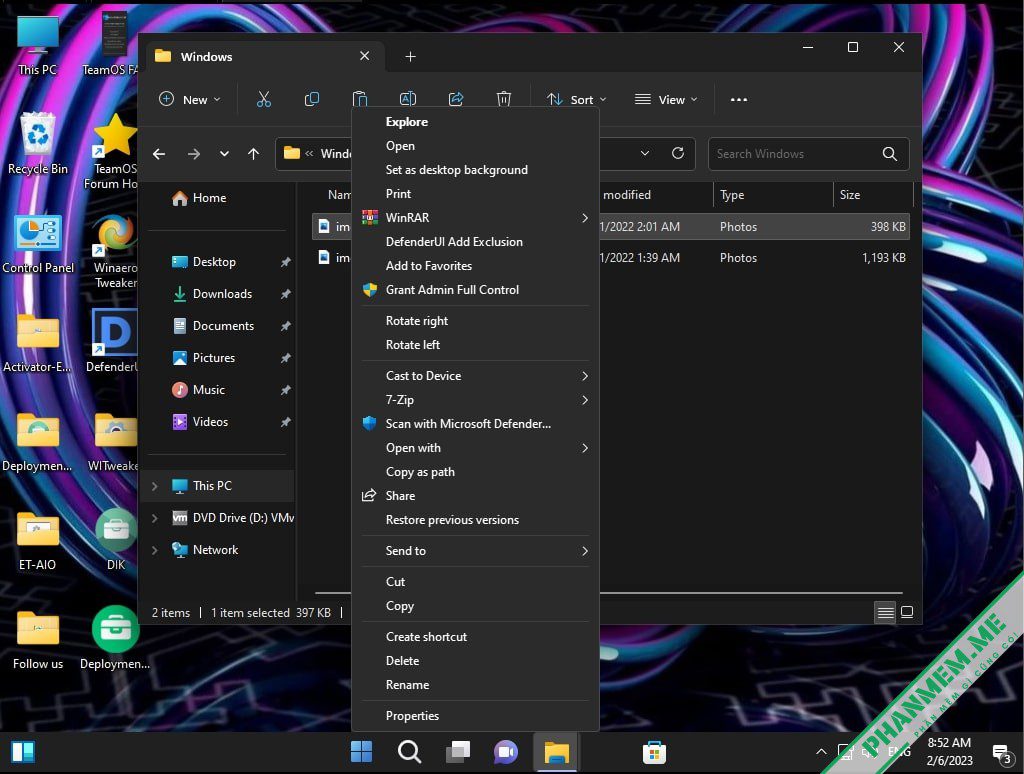Open the New dropdown in toolbar
Image resolution: width=1024 pixels, height=774 pixels.
click(x=190, y=99)
